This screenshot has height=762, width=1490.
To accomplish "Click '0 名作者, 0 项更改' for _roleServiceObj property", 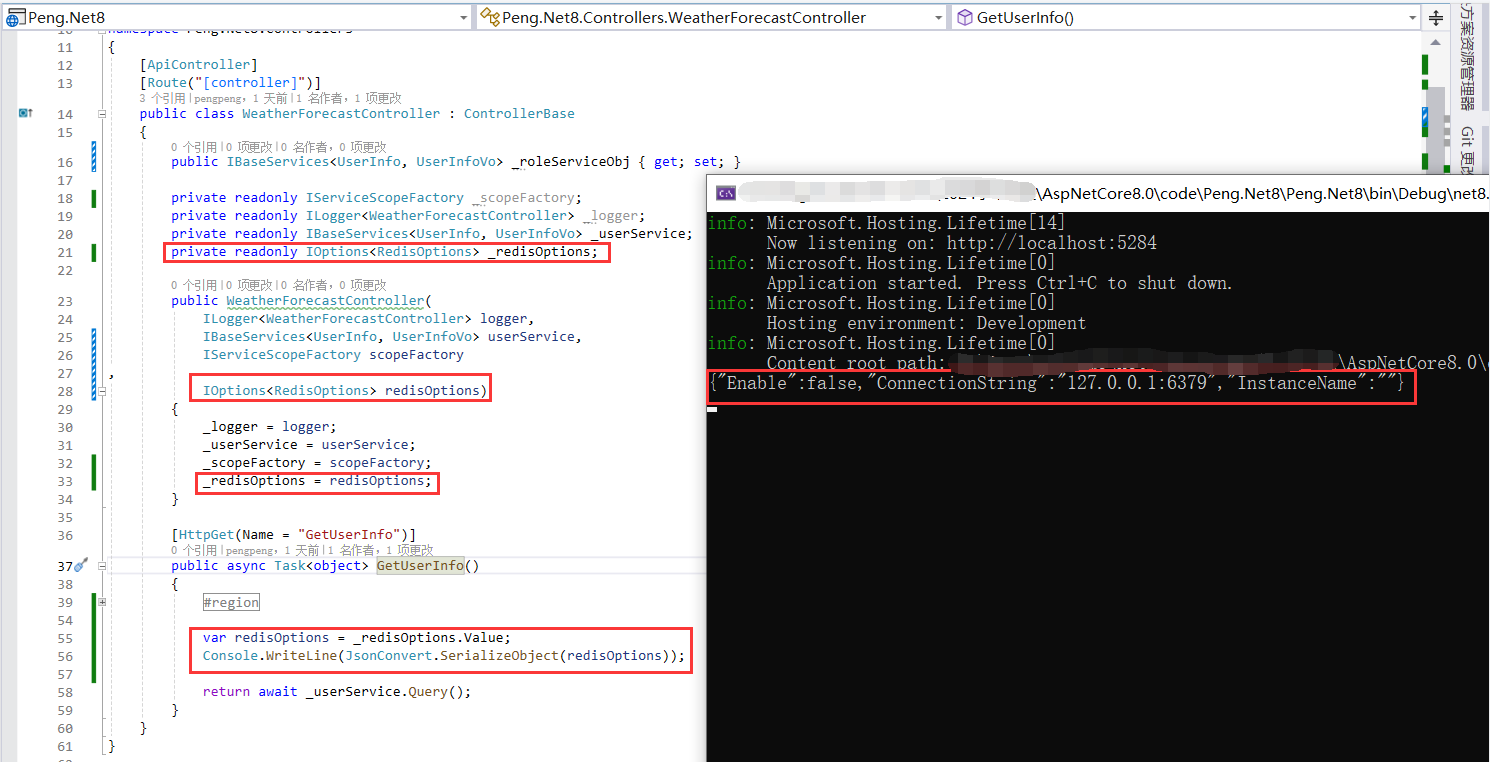I will 333,147.
